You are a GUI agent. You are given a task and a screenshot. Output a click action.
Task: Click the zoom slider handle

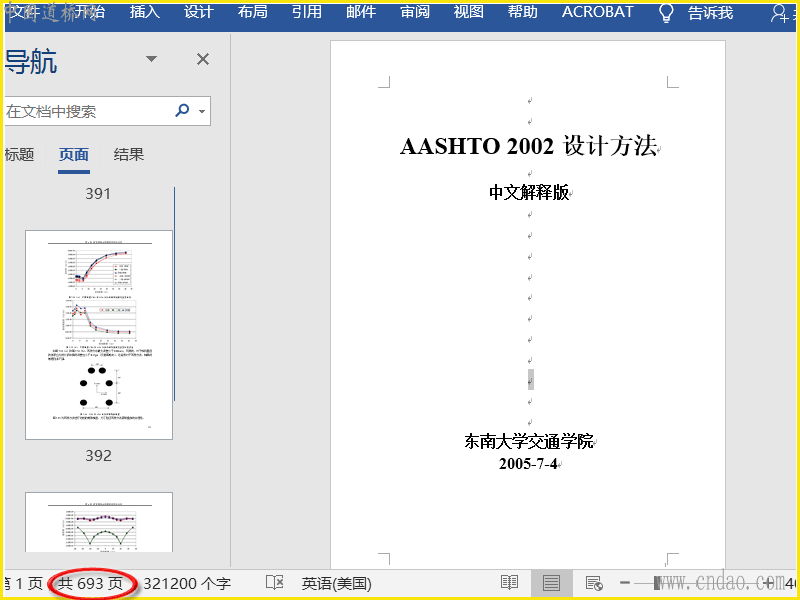point(658,583)
